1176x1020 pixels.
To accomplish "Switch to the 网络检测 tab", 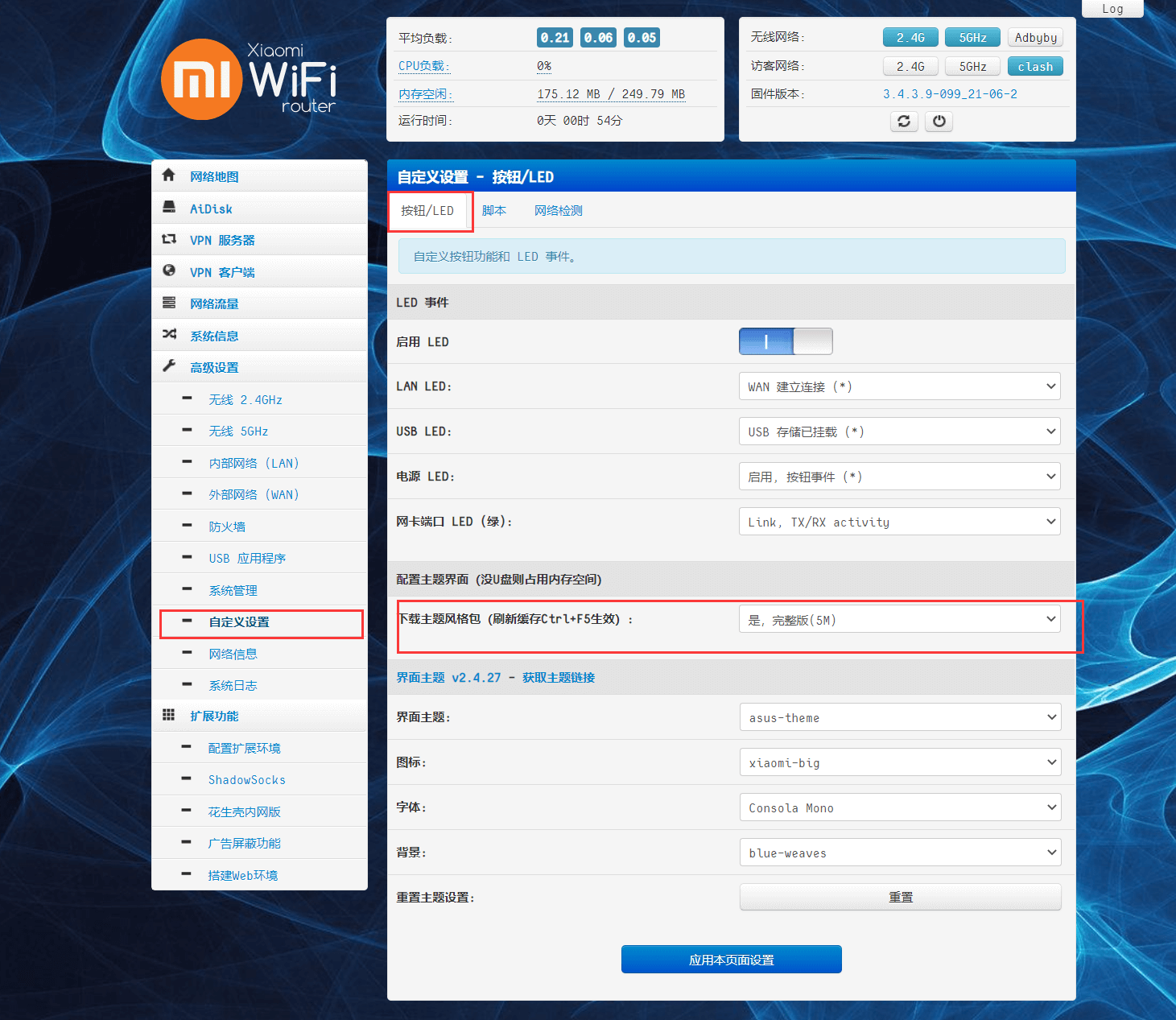I will [x=558, y=211].
